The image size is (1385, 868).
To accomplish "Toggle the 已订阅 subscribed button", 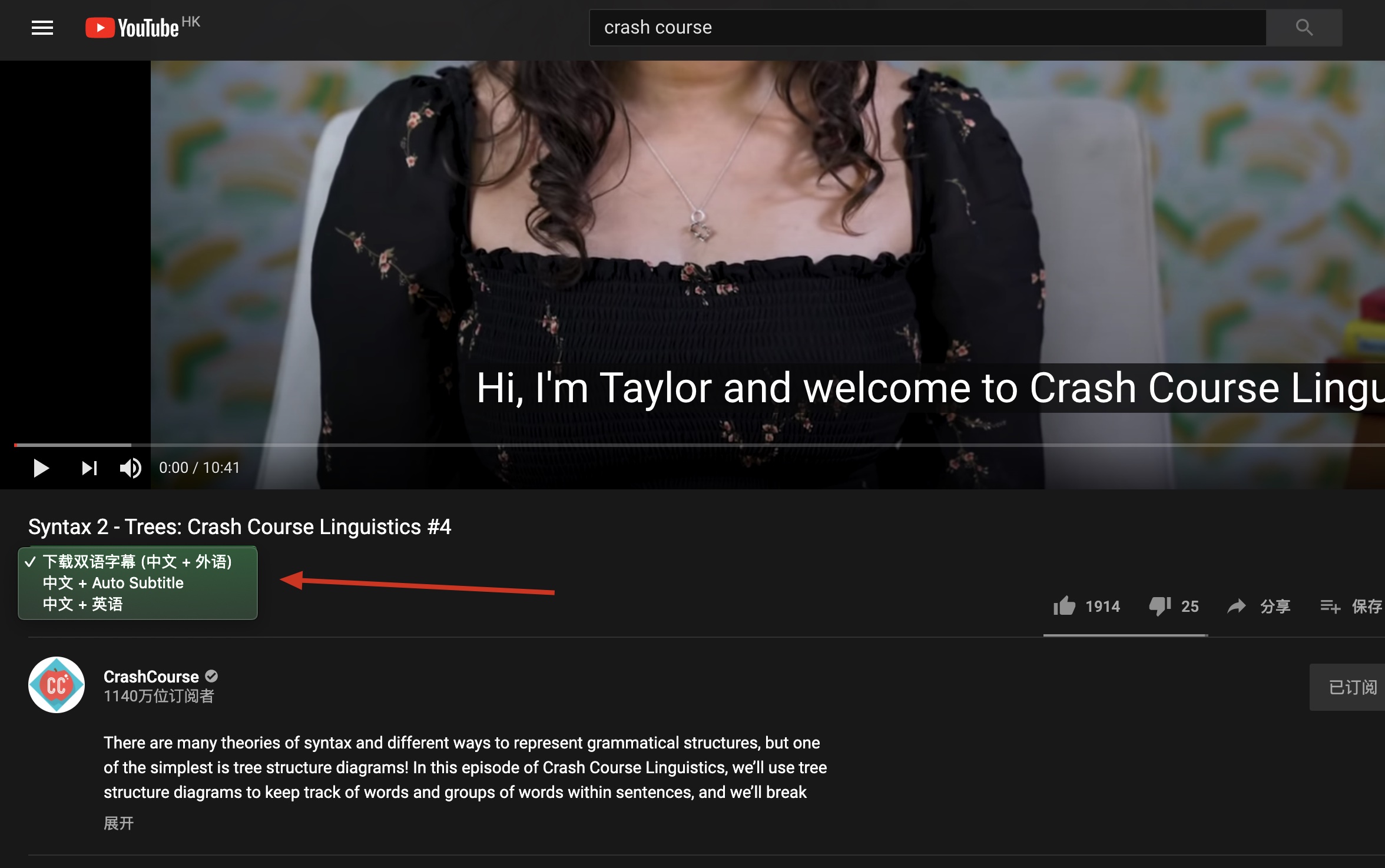I will pos(1352,687).
